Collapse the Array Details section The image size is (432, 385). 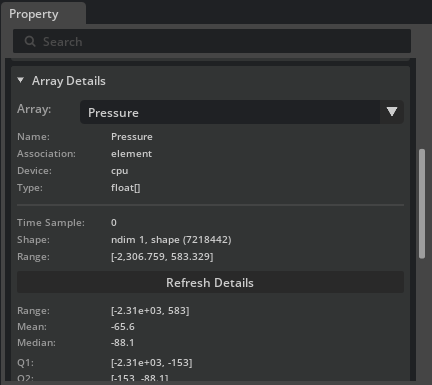click(x=21, y=80)
